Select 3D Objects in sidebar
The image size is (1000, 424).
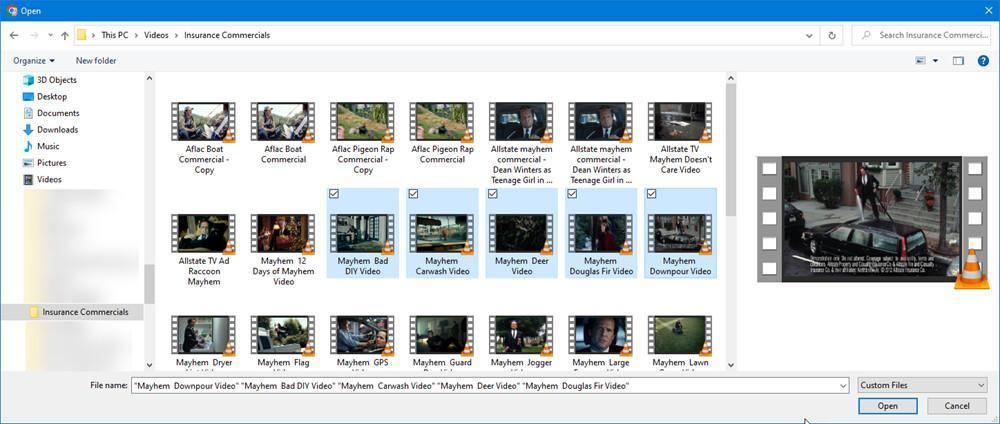pos(50,80)
